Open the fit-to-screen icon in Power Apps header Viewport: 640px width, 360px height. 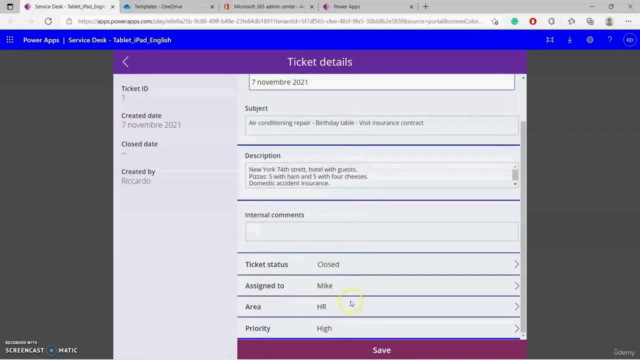point(550,40)
